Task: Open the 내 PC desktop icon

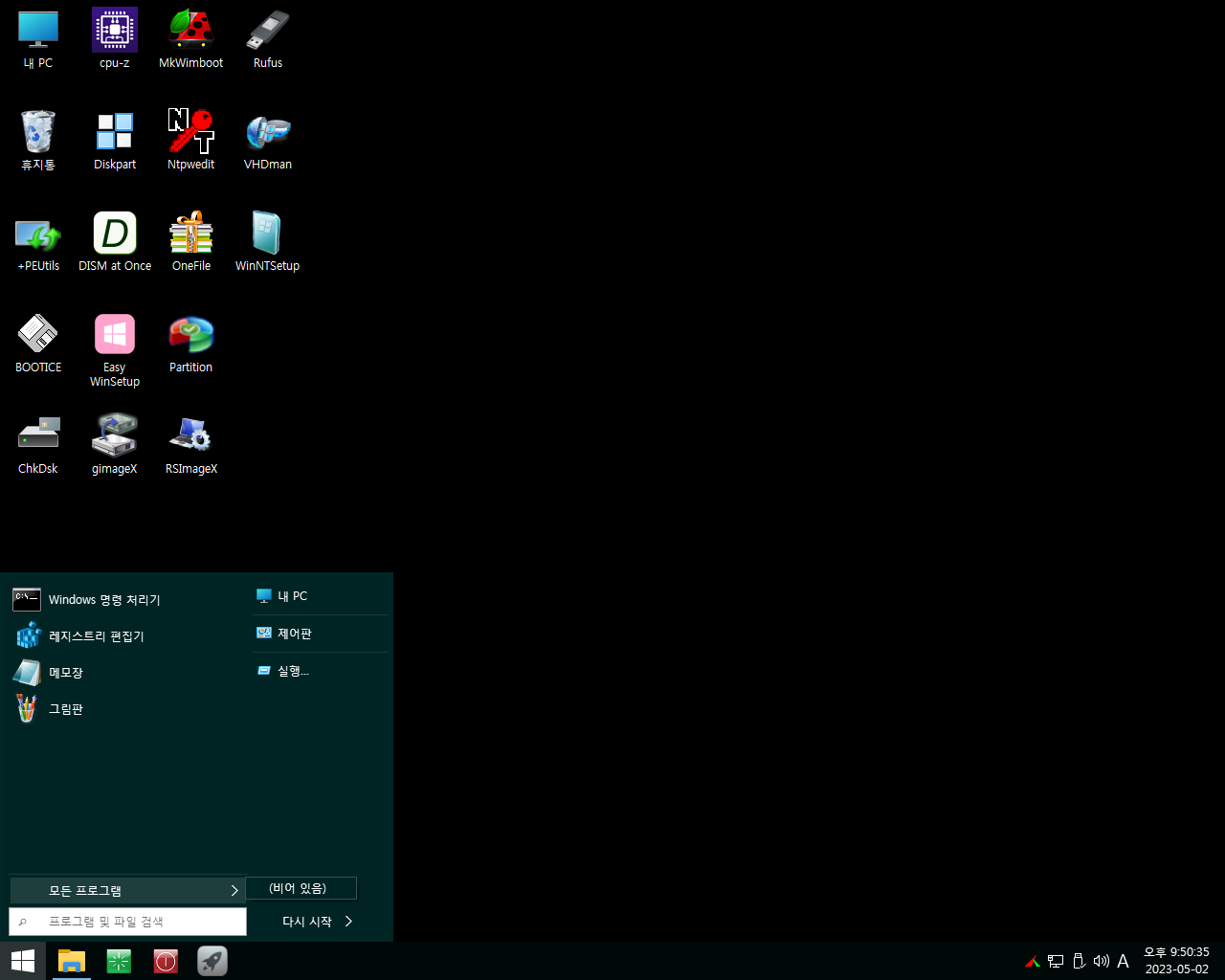Action: click(x=38, y=39)
